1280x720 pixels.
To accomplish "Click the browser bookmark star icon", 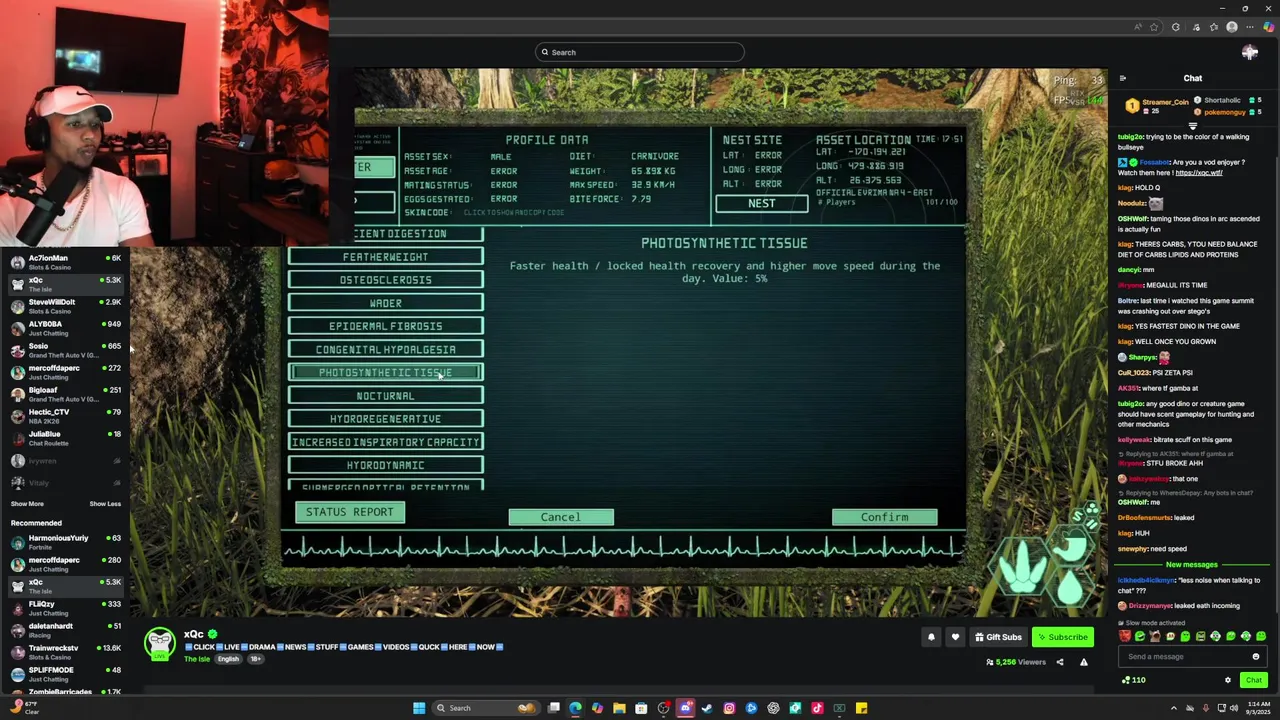I will point(1154,27).
